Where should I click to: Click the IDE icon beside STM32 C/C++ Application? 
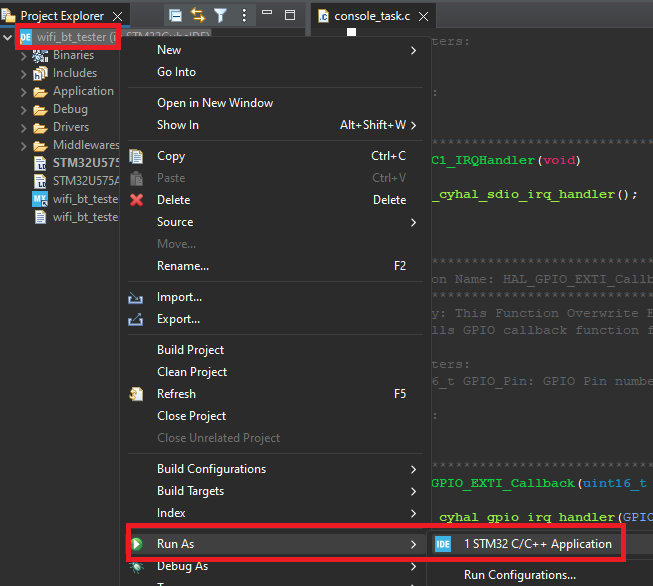point(443,544)
